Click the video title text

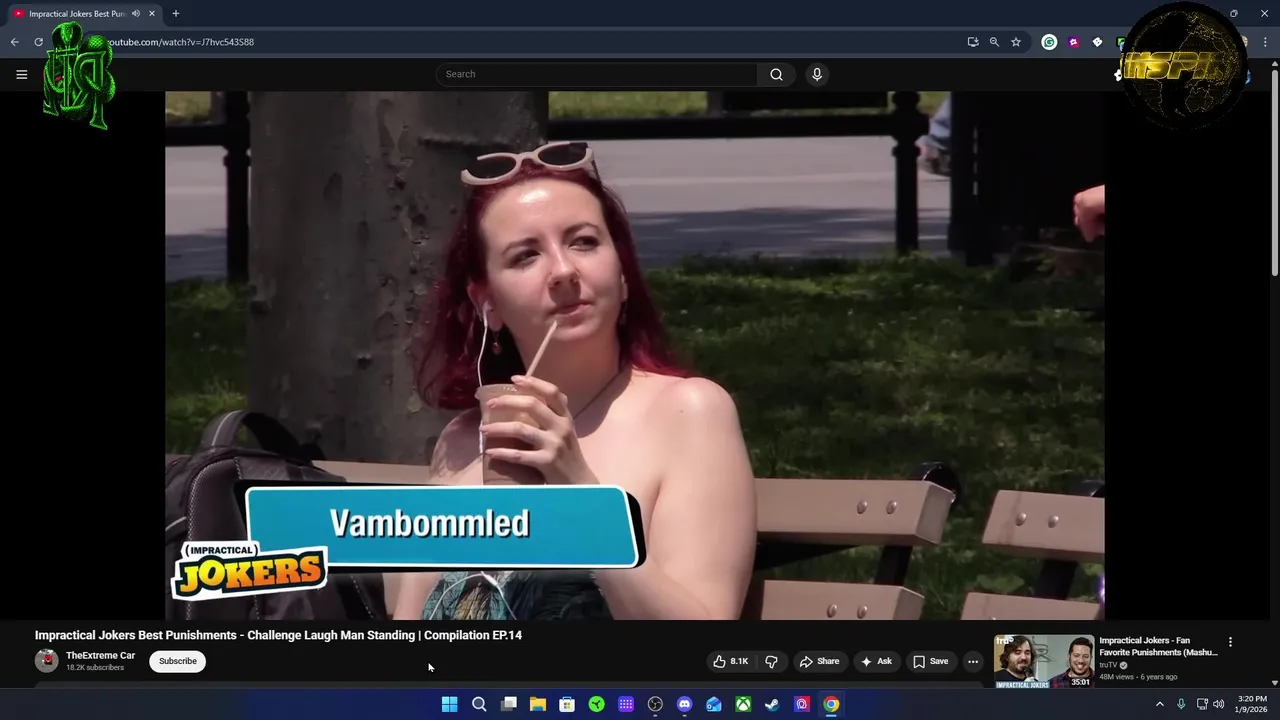click(278, 635)
